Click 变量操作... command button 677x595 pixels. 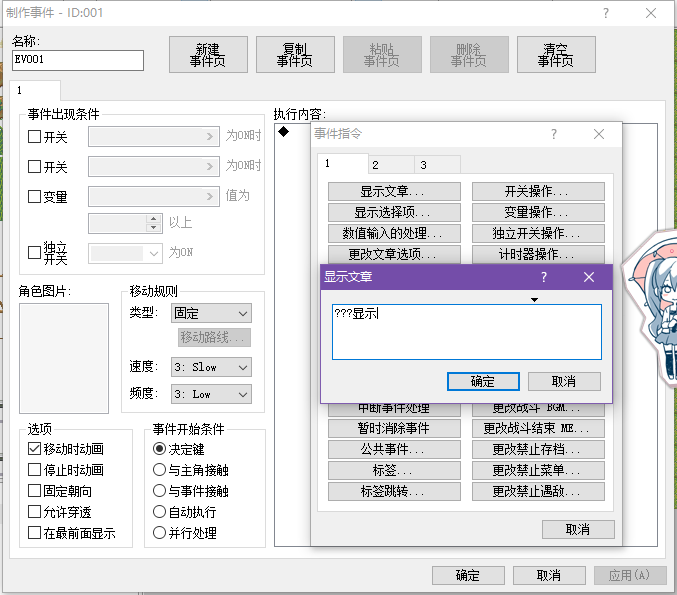coord(538,212)
